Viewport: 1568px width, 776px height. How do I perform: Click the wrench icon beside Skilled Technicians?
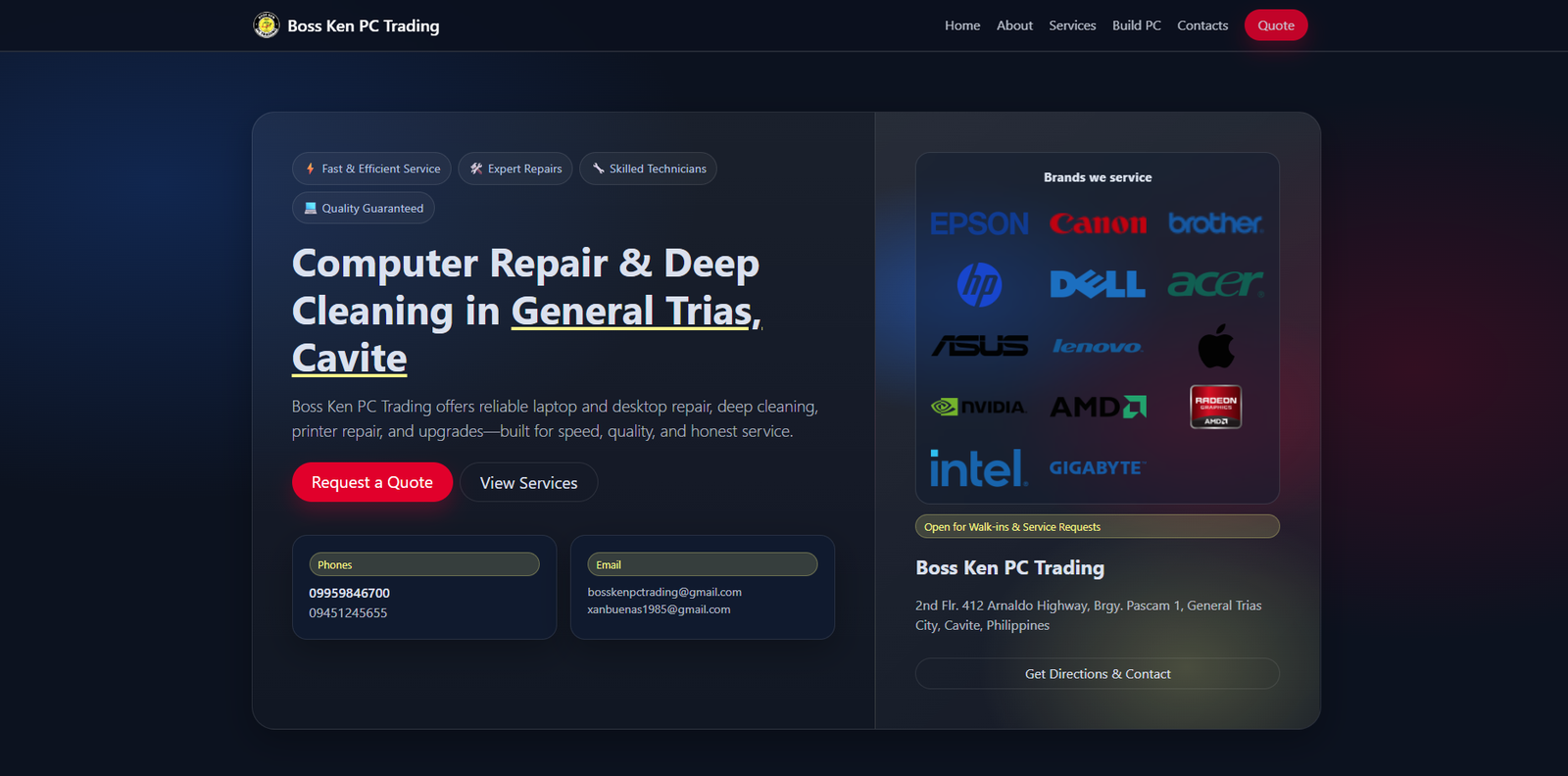tap(598, 169)
